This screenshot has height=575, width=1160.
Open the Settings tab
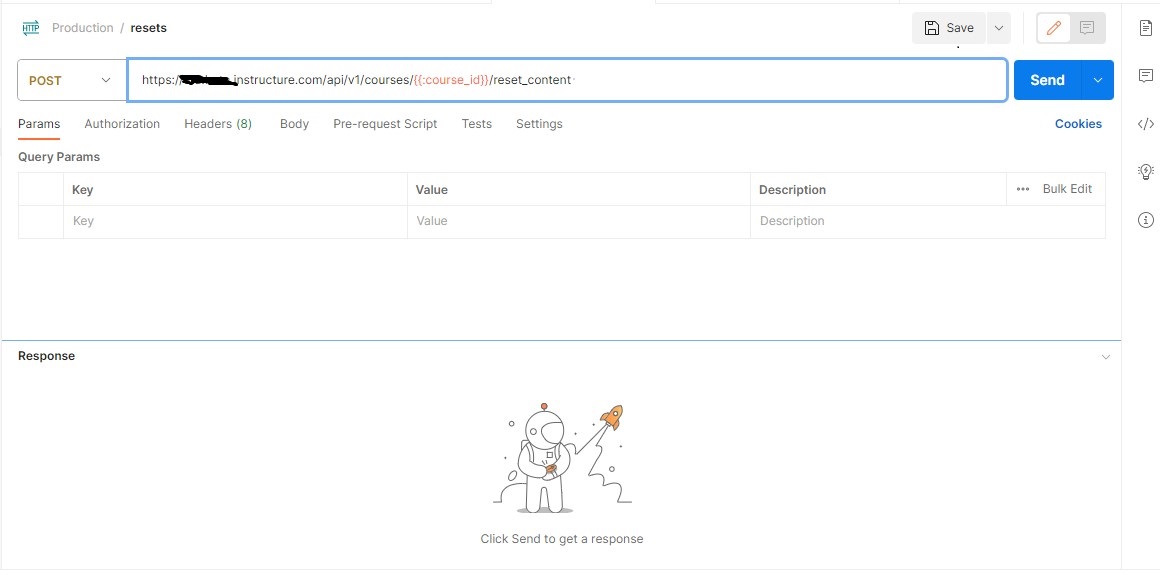click(539, 124)
